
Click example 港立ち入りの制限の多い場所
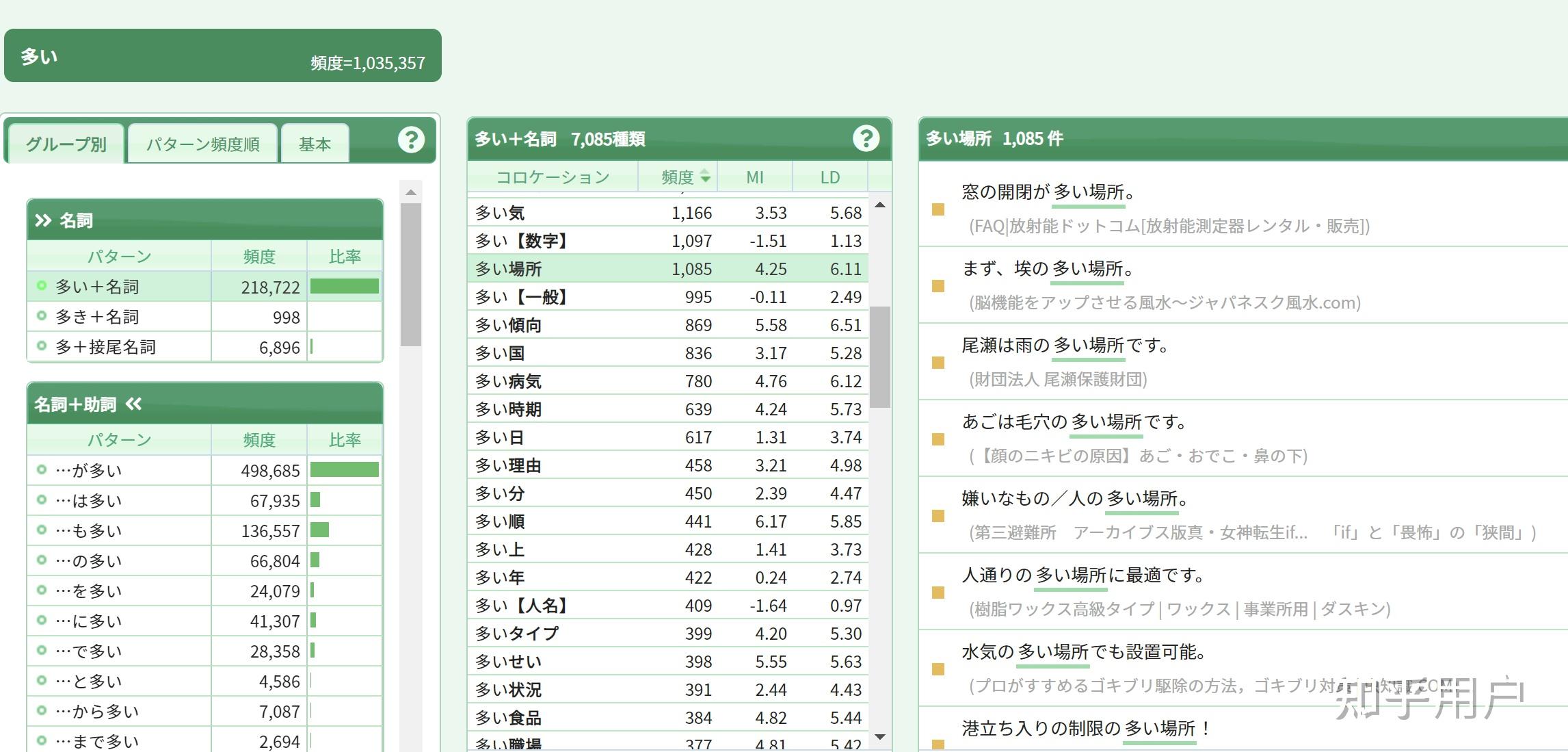click(1086, 728)
